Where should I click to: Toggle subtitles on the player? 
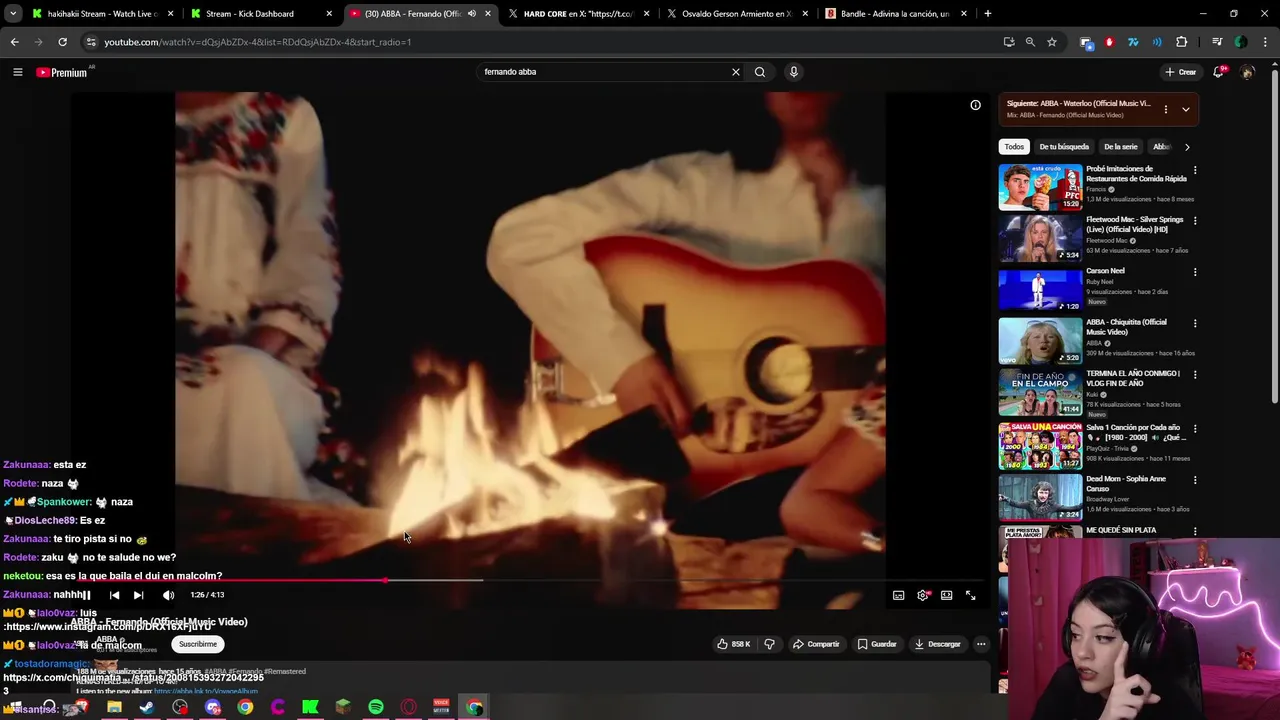898,595
